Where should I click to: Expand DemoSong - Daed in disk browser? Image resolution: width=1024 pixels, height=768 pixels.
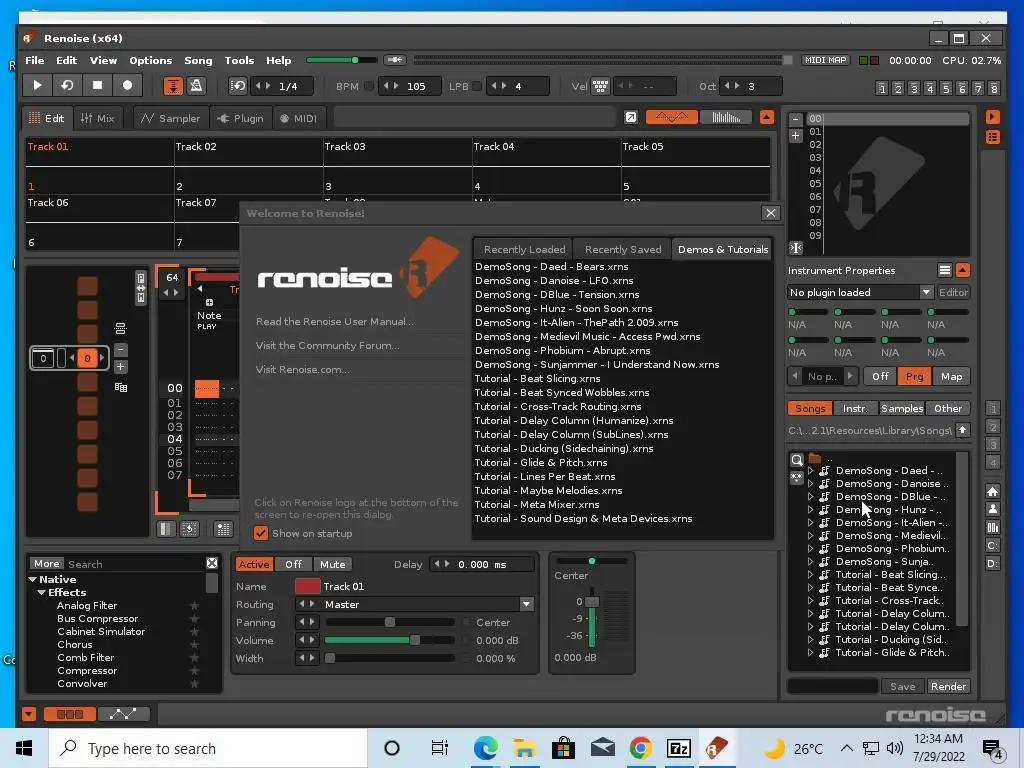point(810,470)
